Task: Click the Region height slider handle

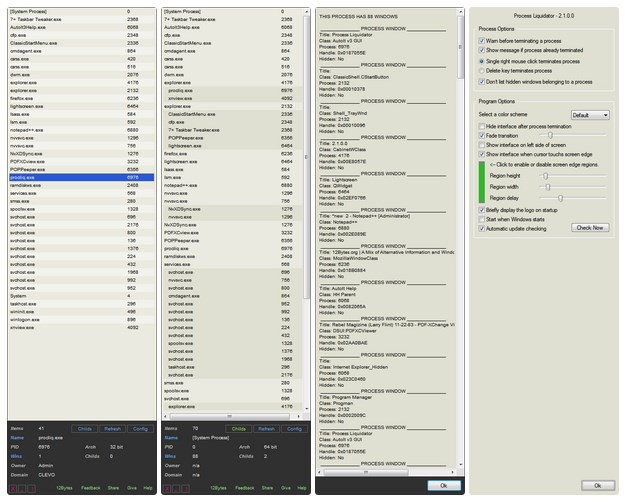Action: (x=545, y=175)
